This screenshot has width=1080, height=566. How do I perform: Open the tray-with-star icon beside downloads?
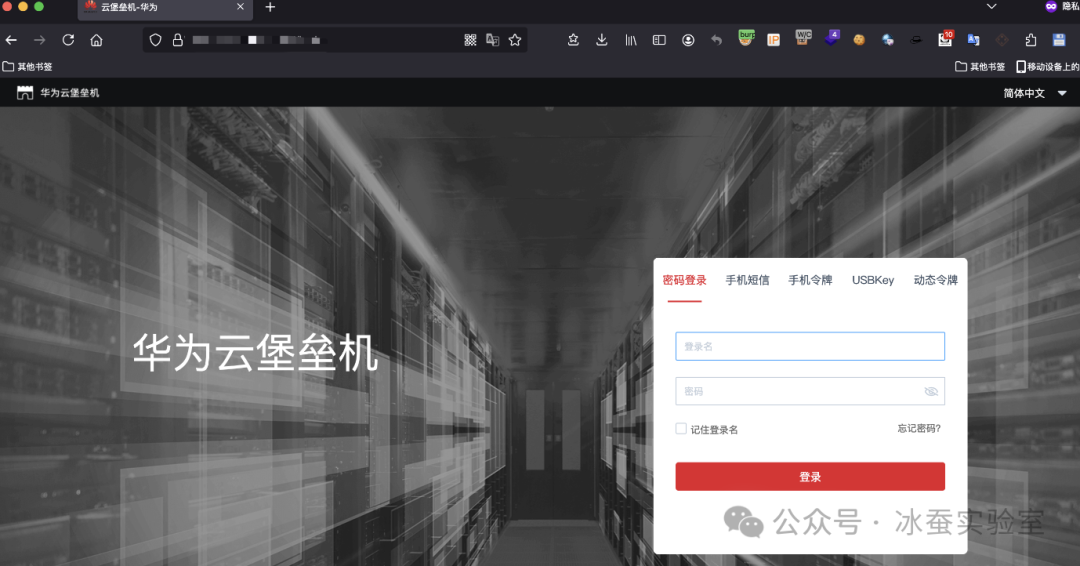(x=573, y=40)
